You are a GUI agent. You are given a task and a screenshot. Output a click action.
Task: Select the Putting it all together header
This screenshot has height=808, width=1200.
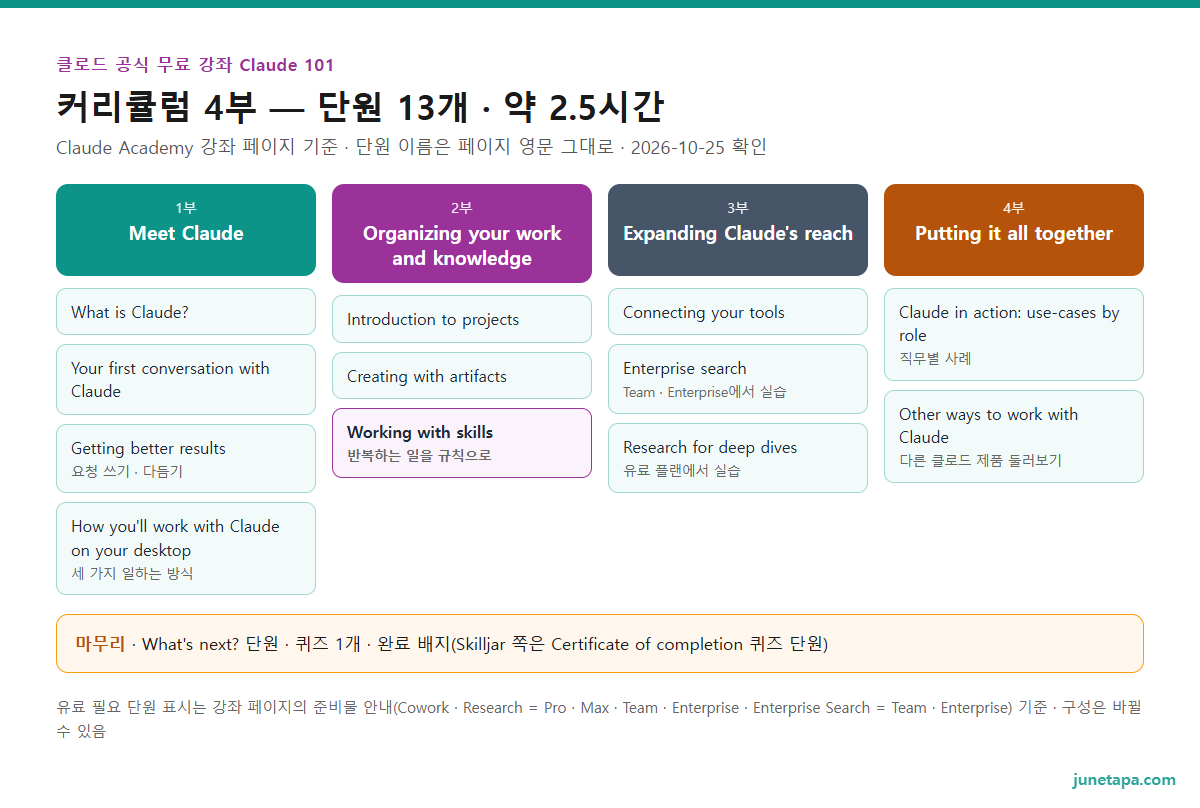(x=1014, y=230)
